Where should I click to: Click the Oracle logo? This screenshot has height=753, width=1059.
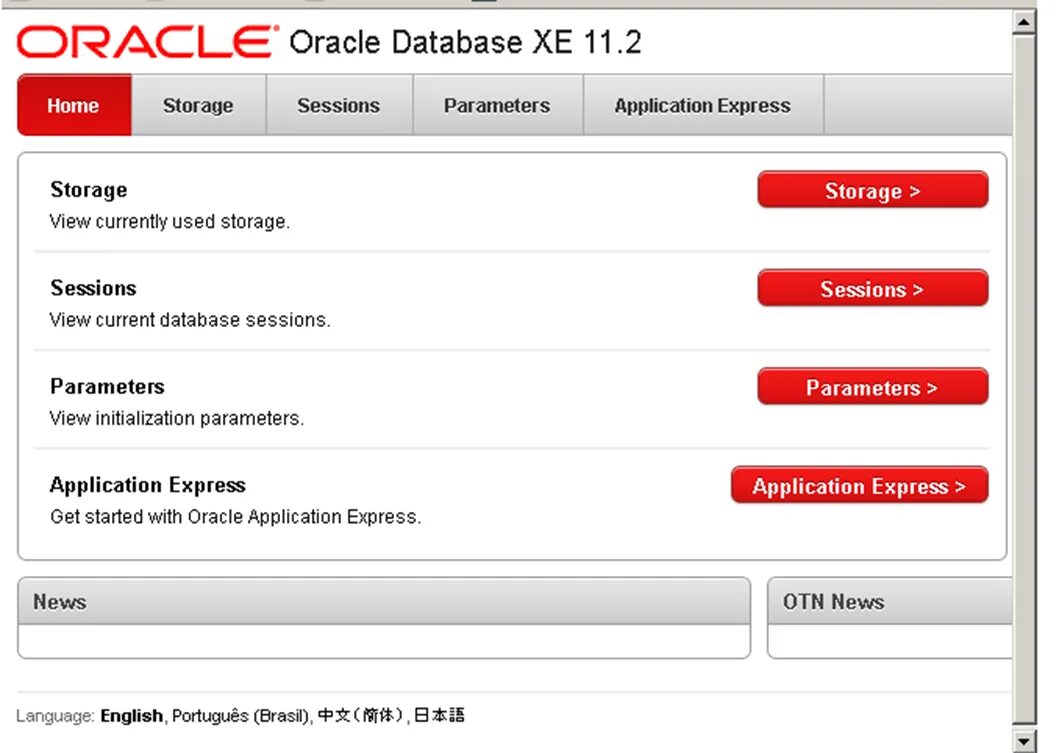coord(148,43)
